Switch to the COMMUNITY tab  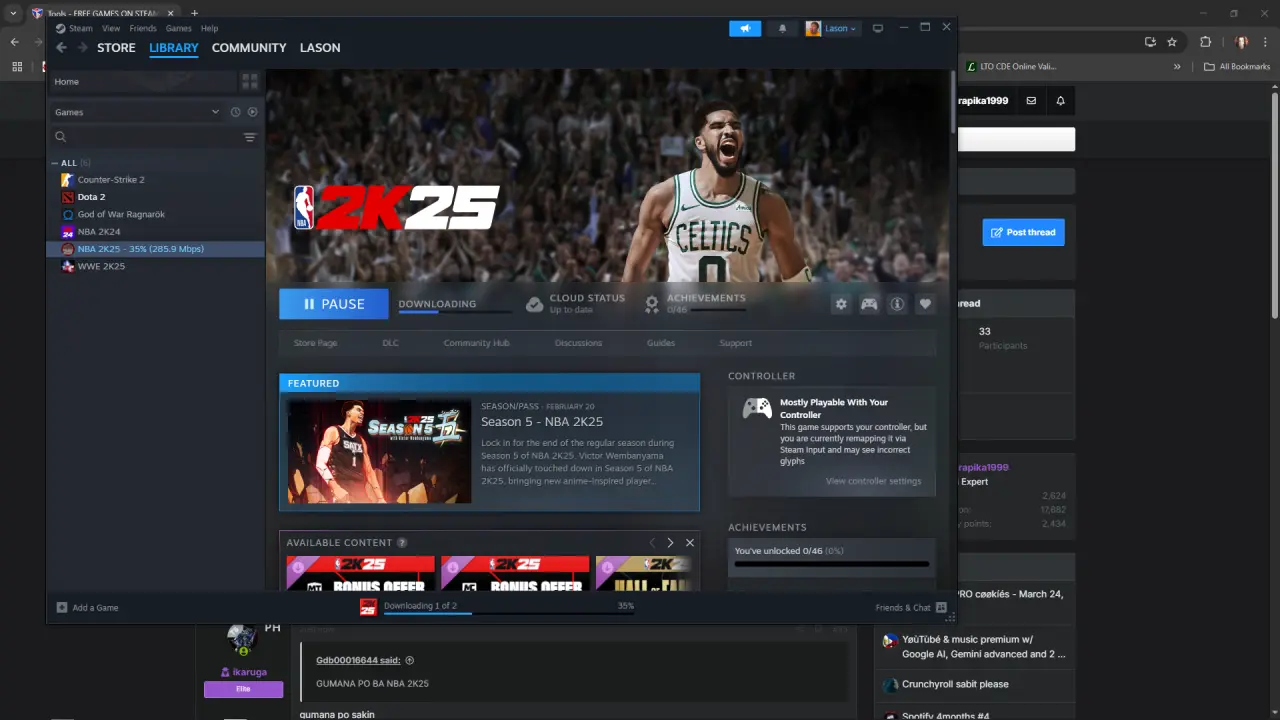click(x=249, y=48)
